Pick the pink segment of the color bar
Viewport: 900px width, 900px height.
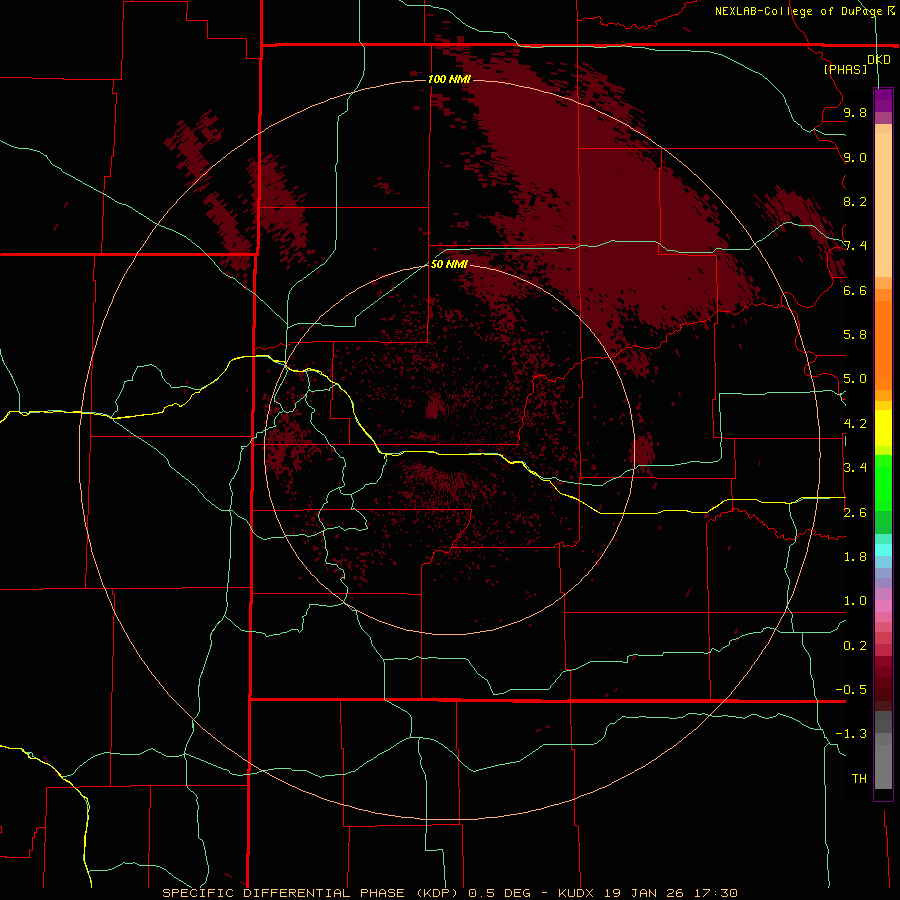tap(883, 606)
